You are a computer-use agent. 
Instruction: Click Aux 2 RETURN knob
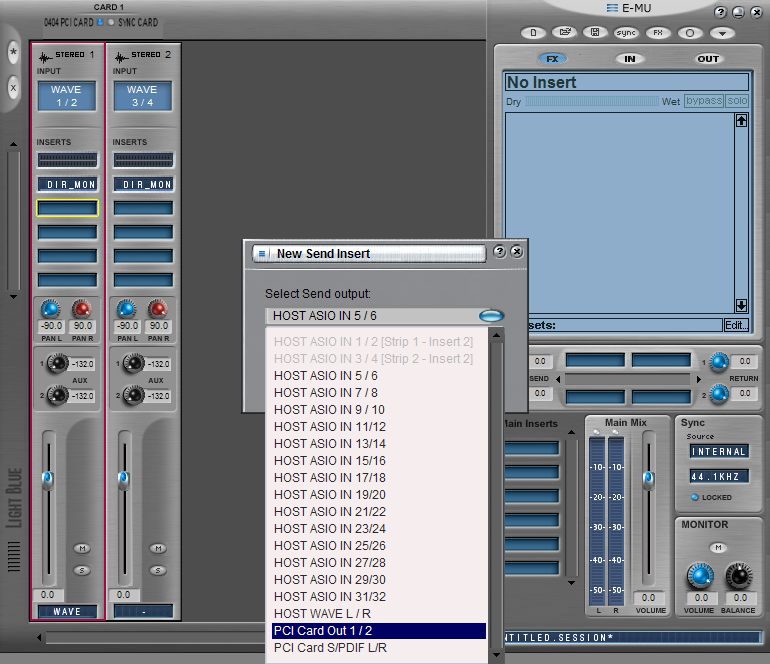click(x=719, y=394)
